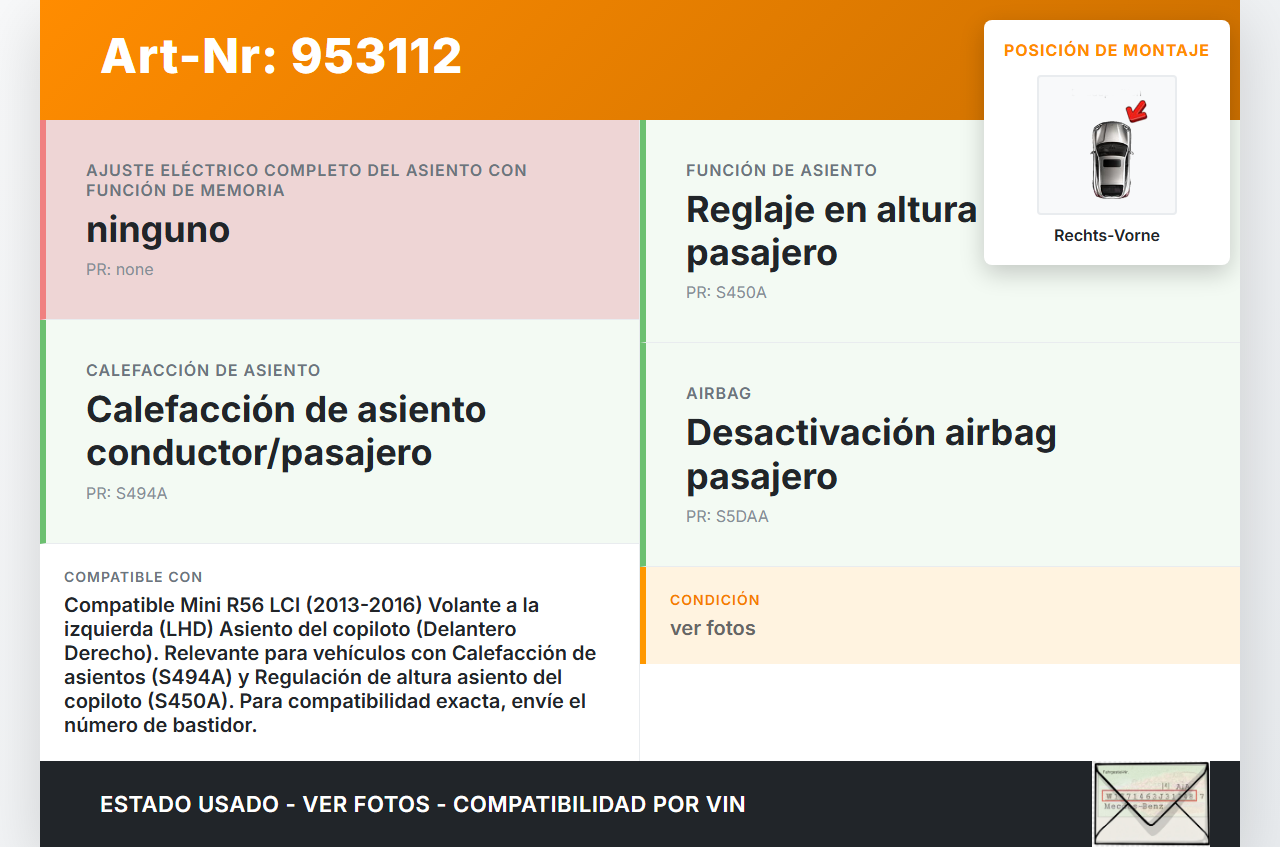Click the Art-Nr: 953112 title
The image size is (1280, 847).
tap(281, 56)
